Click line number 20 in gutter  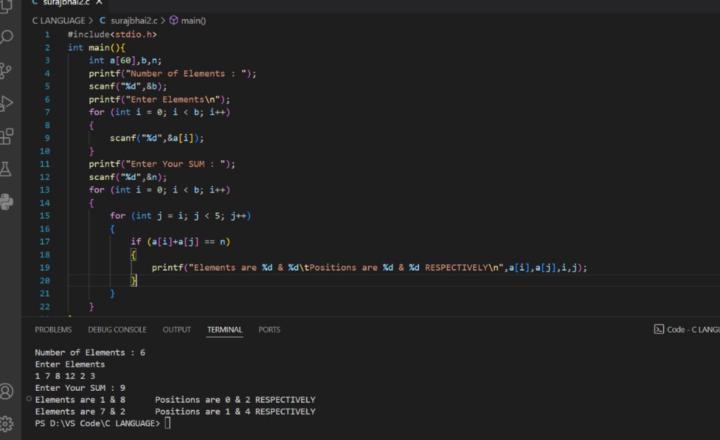[45, 280]
